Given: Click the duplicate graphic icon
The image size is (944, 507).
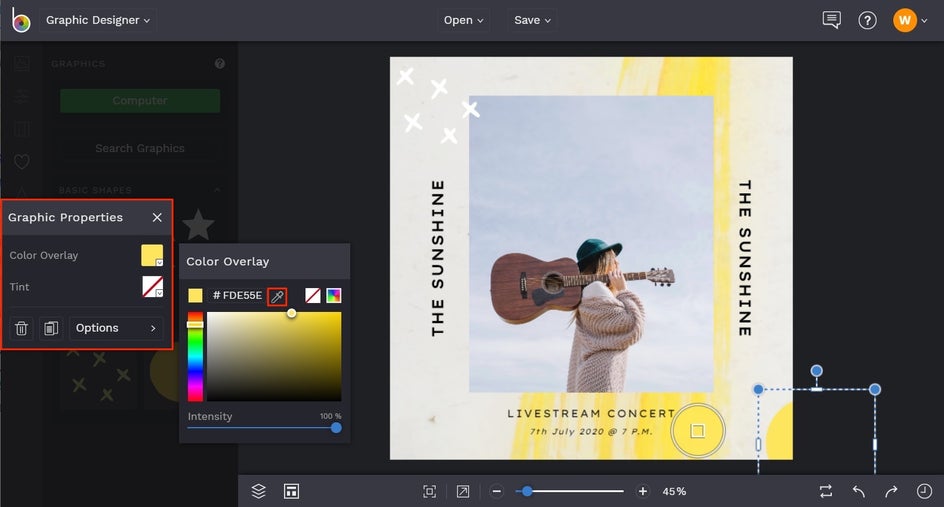Looking at the screenshot, I should [x=51, y=328].
